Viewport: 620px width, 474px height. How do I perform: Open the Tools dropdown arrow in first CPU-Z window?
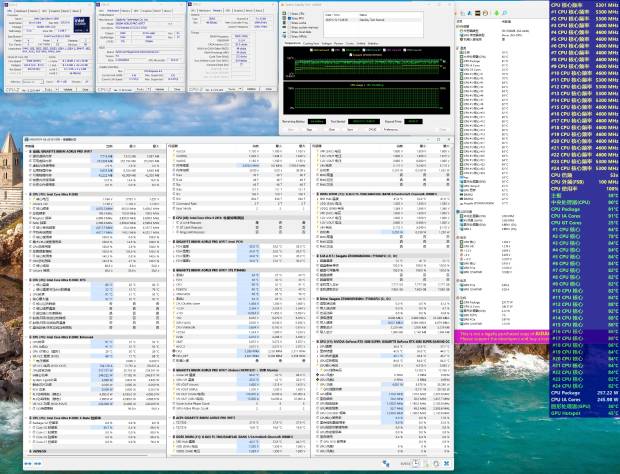(x=57, y=89)
